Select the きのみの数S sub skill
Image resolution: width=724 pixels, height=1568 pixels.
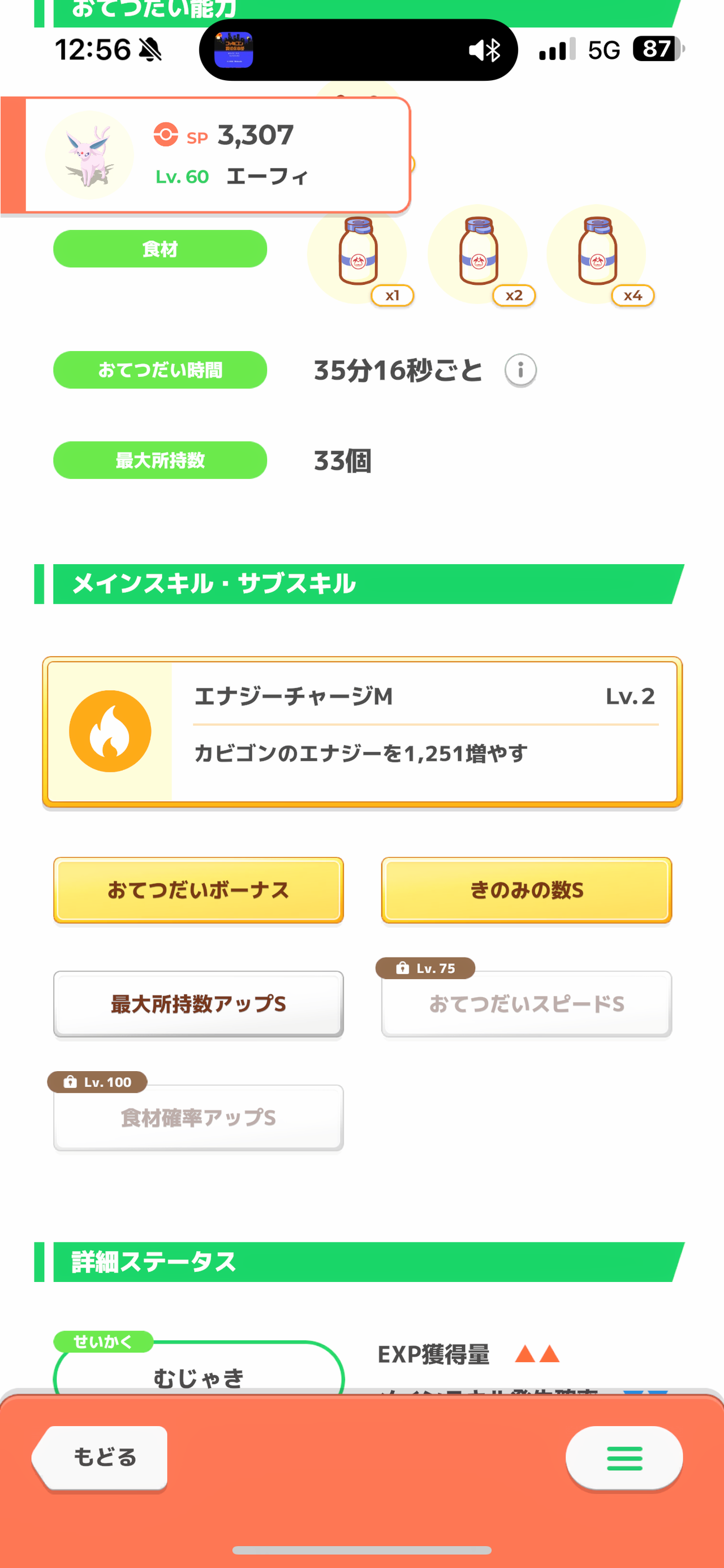[x=527, y=890]
